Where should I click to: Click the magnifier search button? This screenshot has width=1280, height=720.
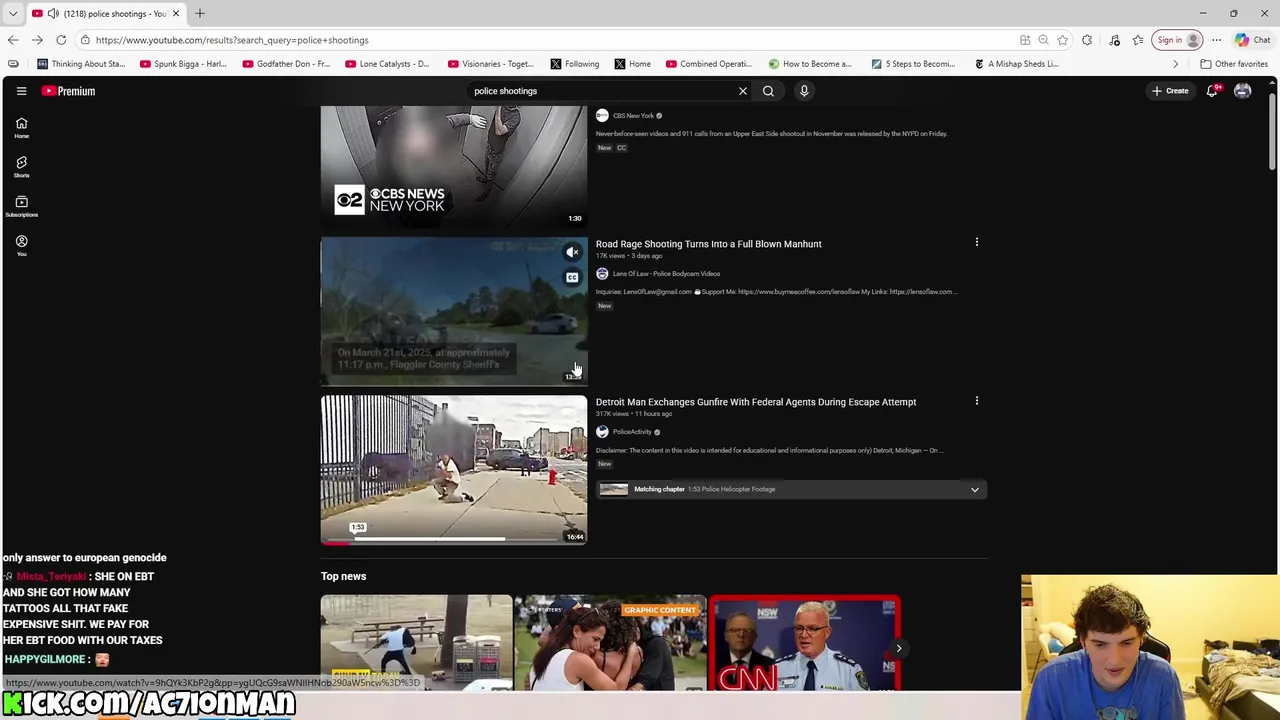tap(768, 91)
